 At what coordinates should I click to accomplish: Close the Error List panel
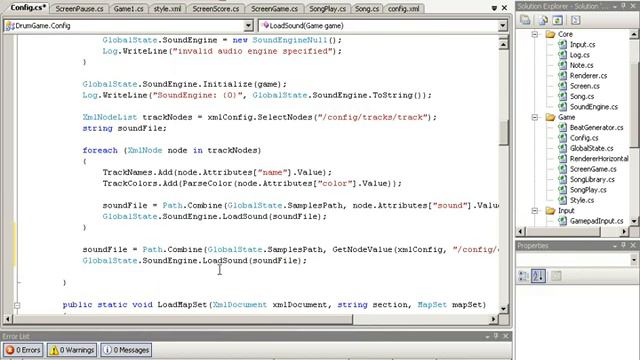coord(506,336)
